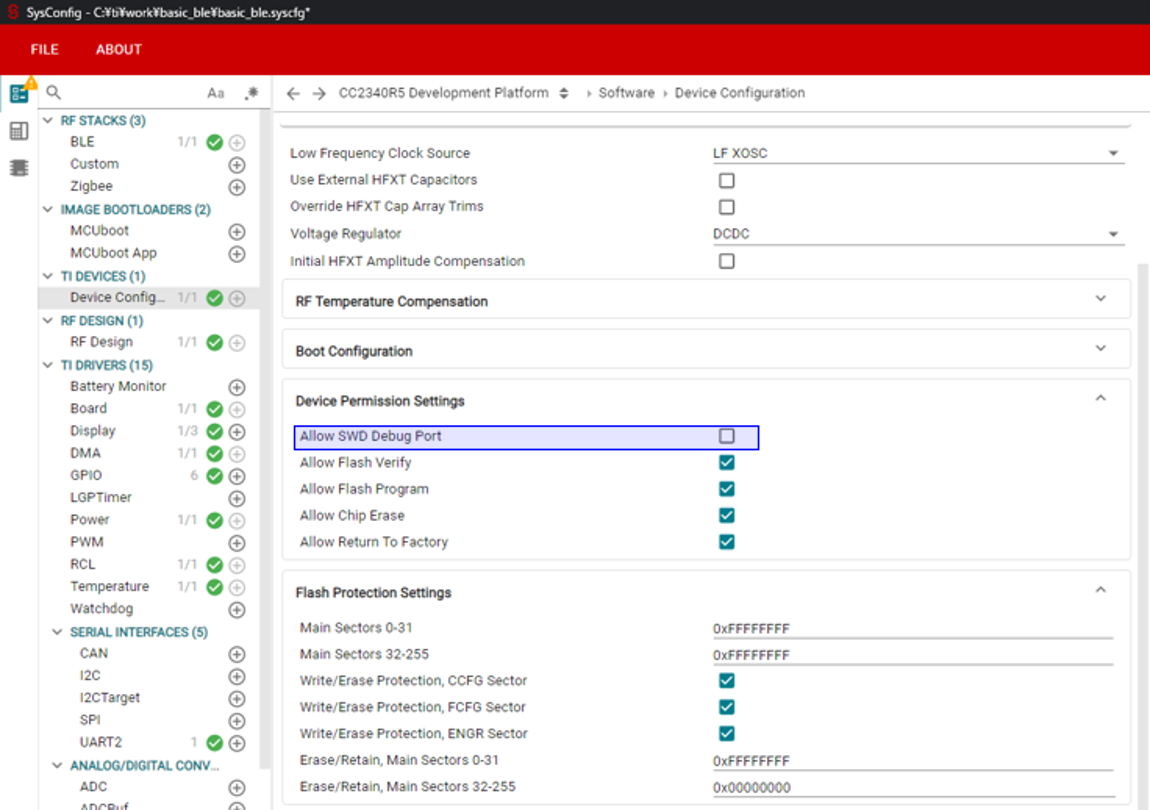Open the FILE menu

(x=45, y=49)
